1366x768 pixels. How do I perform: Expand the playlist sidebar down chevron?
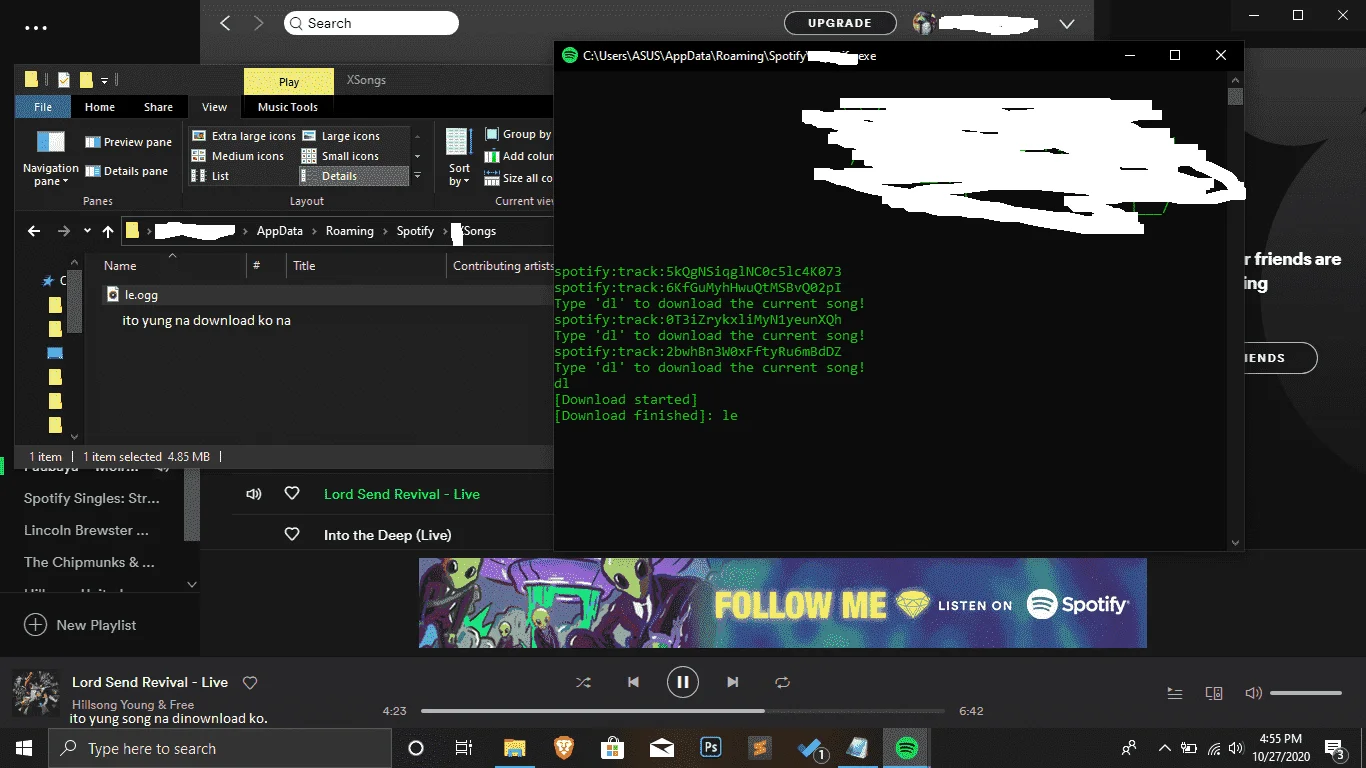(192, 585)
